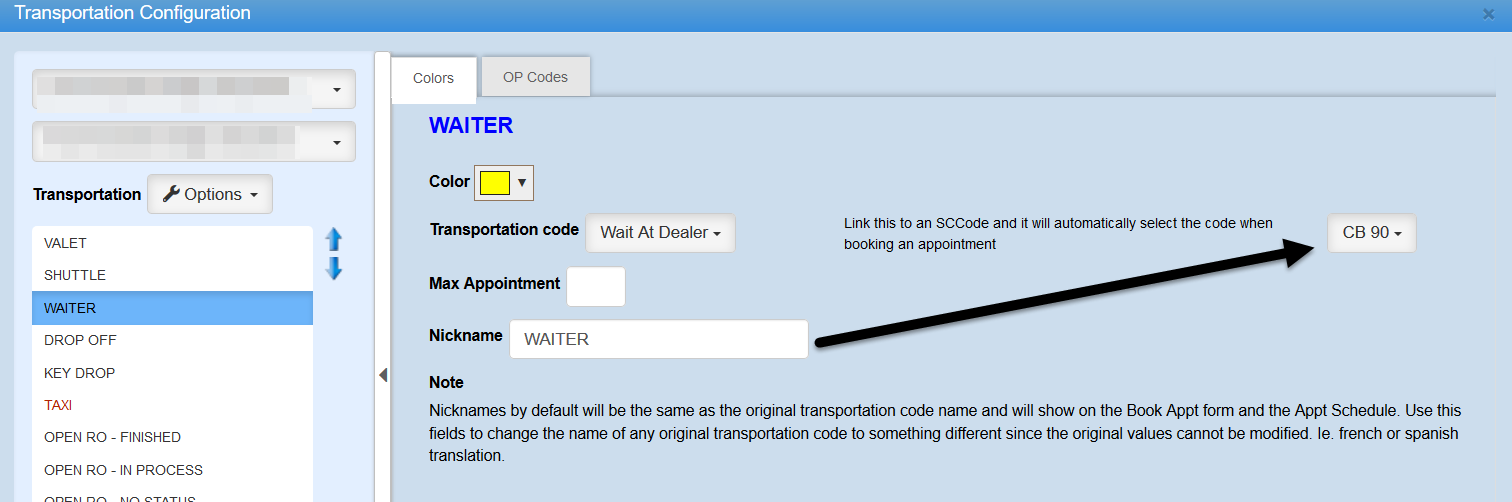Click the yellow color swatch

tap(495, 183)
